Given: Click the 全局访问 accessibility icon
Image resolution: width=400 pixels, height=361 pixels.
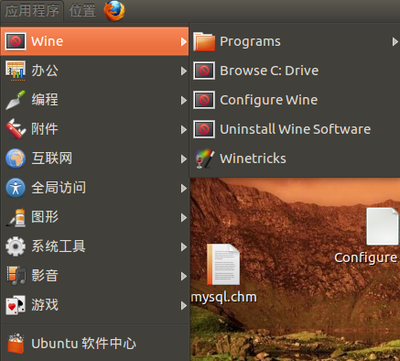Looking at the screenshot, I should 16,188.
